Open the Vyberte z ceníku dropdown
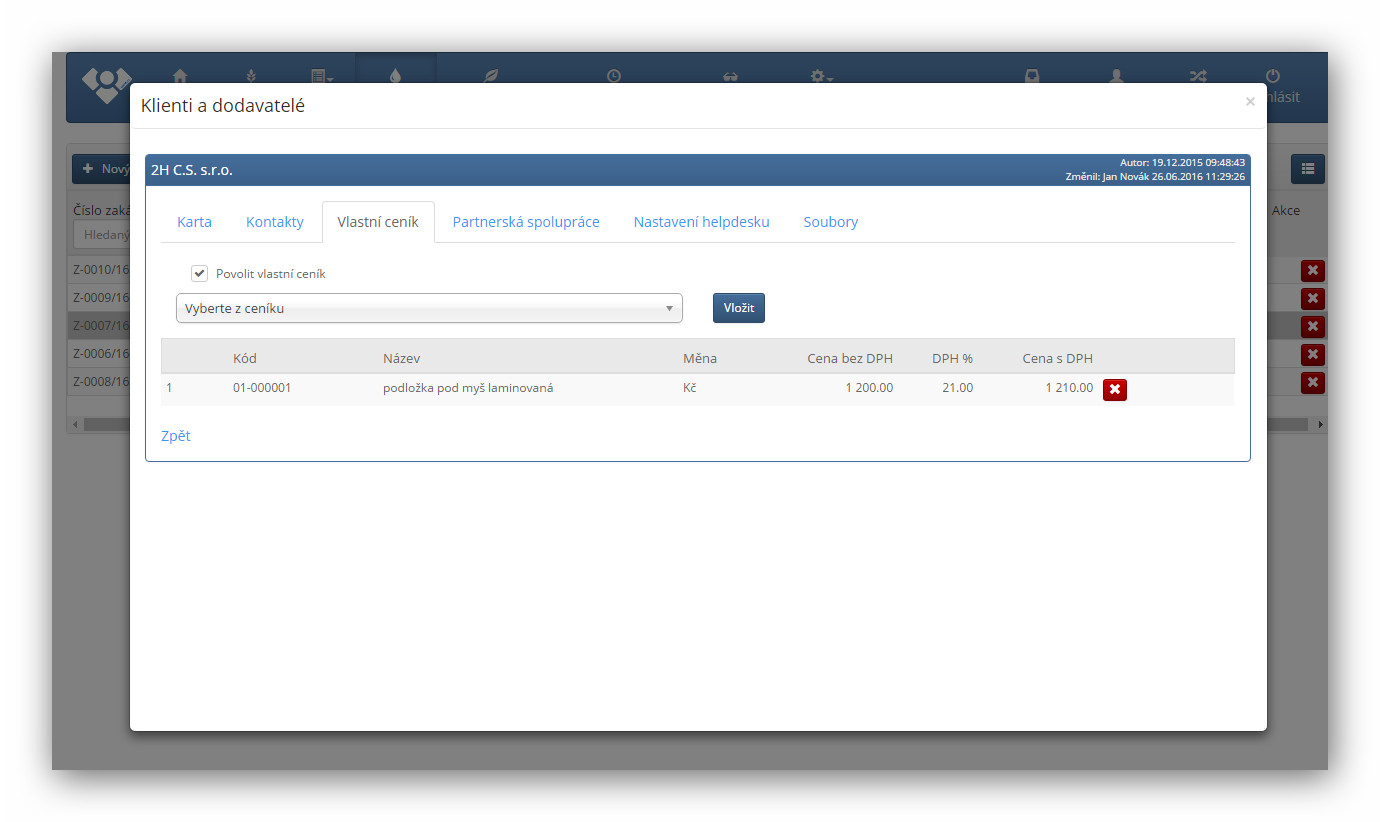Screen dimensions: 1380x822 tap(429, 309)
